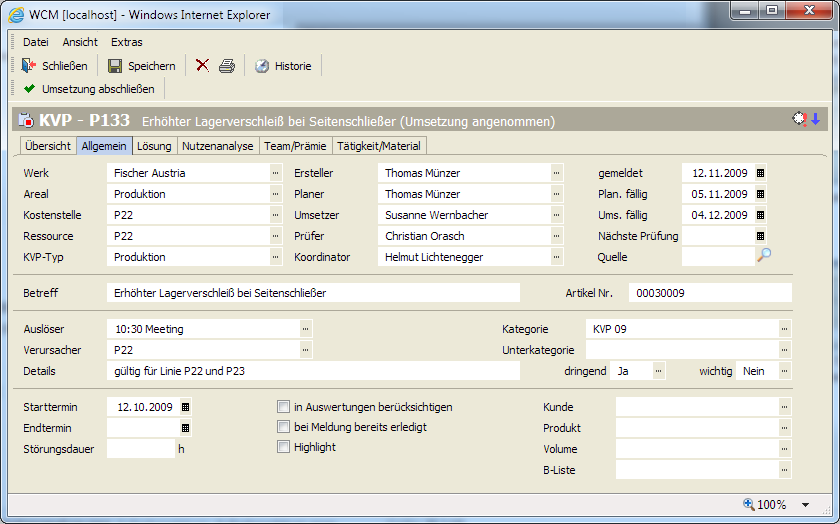Screen dimensions: 840x524
Task: Switch to the Lösung tab
Action: [x=154, y=146]
